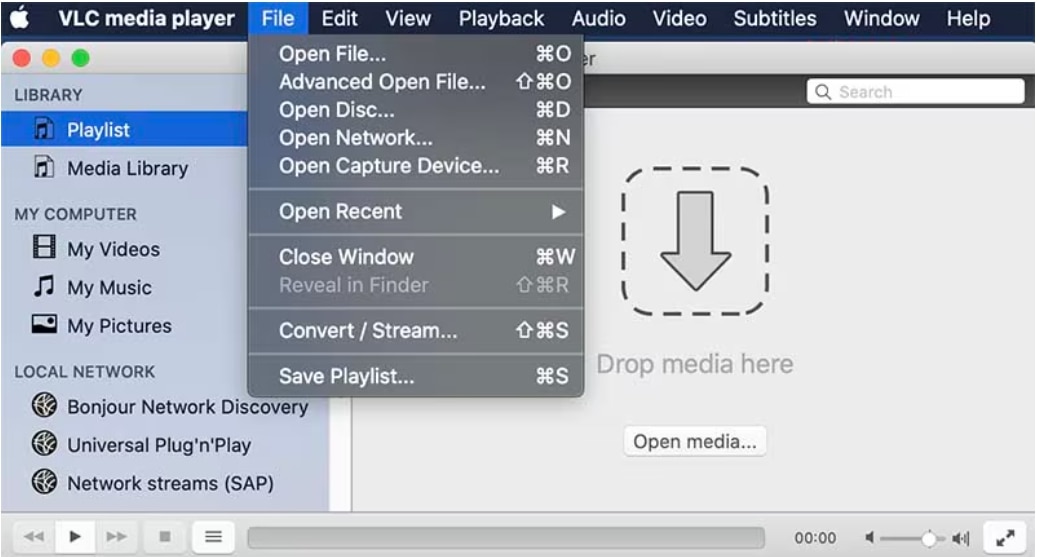The image size is (1042, 557).
Task: Click the rewind button
Action: point(34,536)
